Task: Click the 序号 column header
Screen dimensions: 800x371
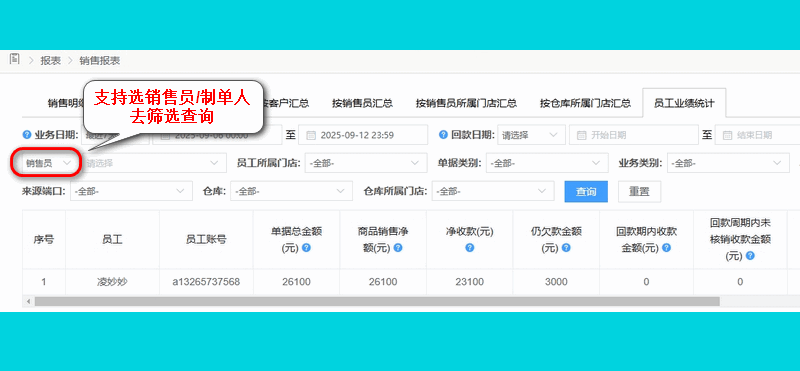Action: tap(44, 239)
